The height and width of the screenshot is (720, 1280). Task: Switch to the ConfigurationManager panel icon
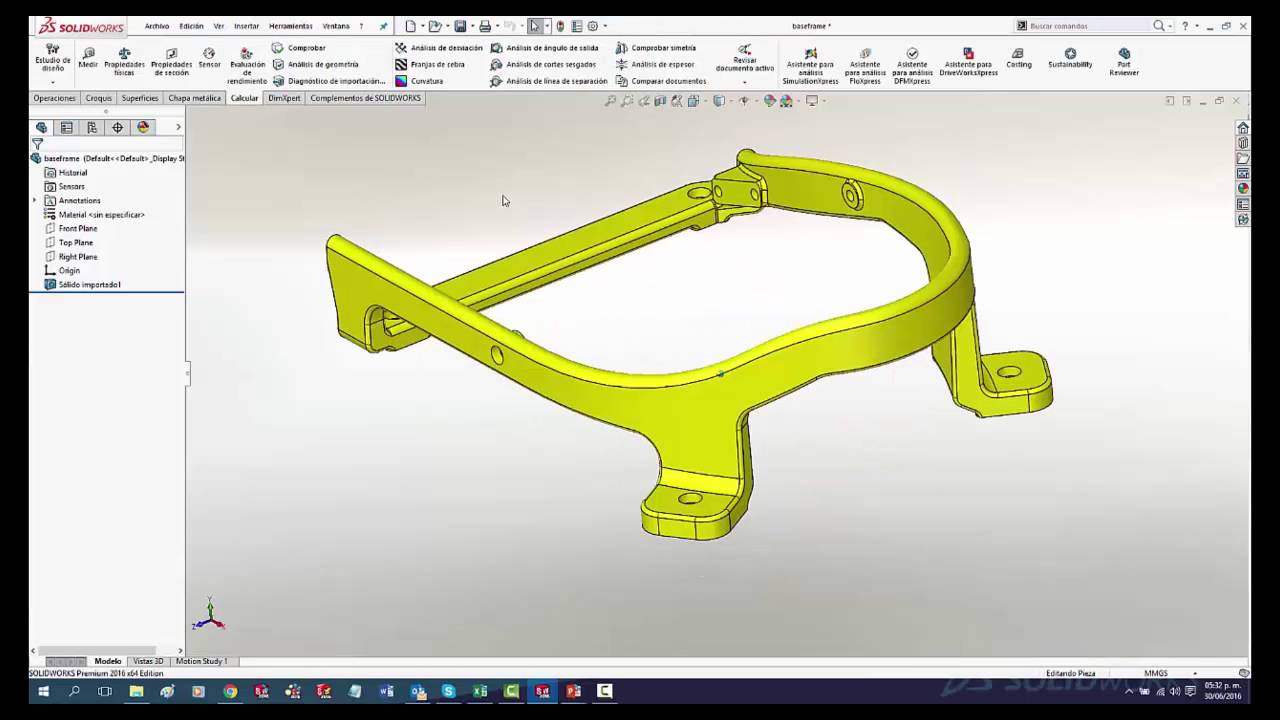[x=91, y=127]
